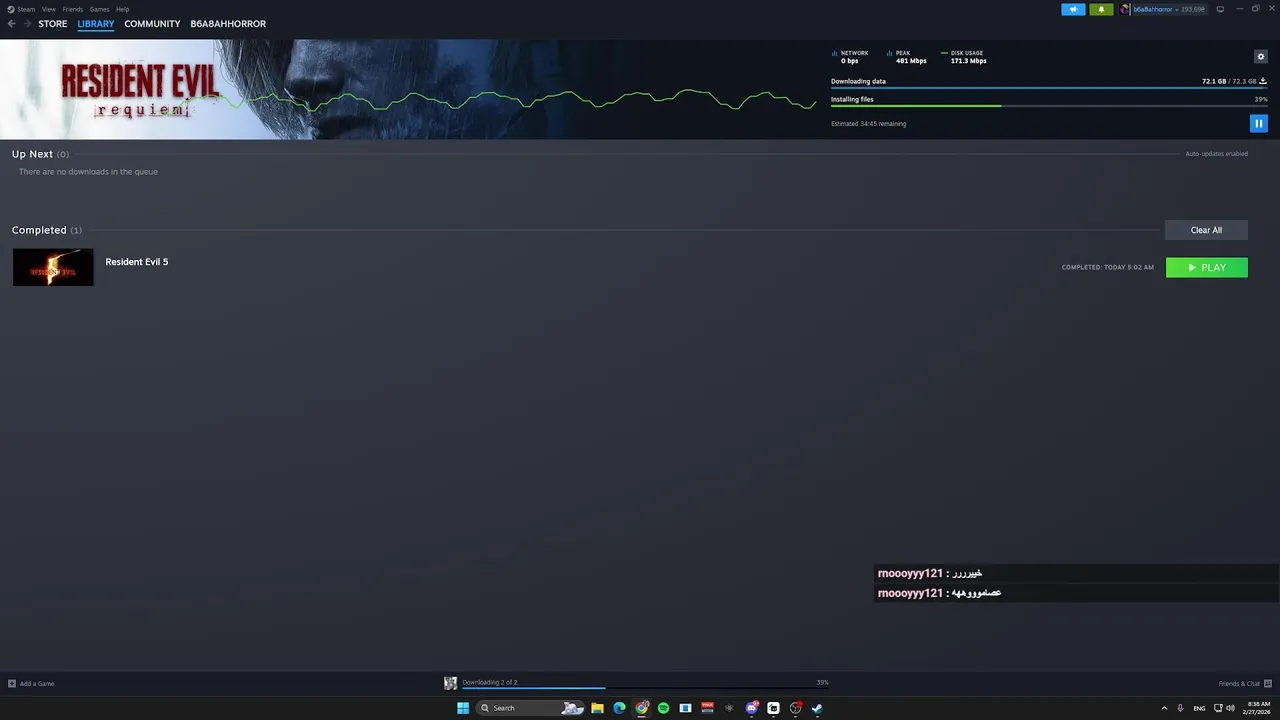Screen dimensions: 1280x720
Task: Open the Games menu
Action: point(99,9)
